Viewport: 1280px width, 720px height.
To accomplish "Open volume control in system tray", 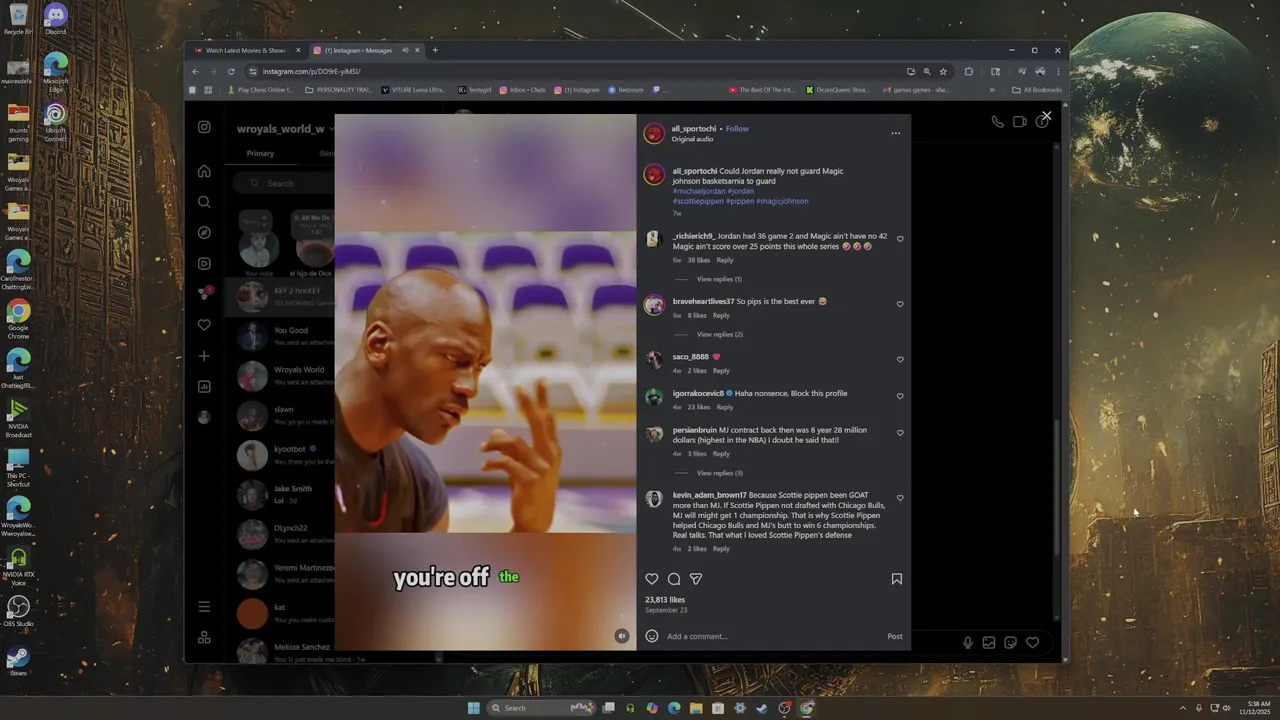I will point(1227,708).
